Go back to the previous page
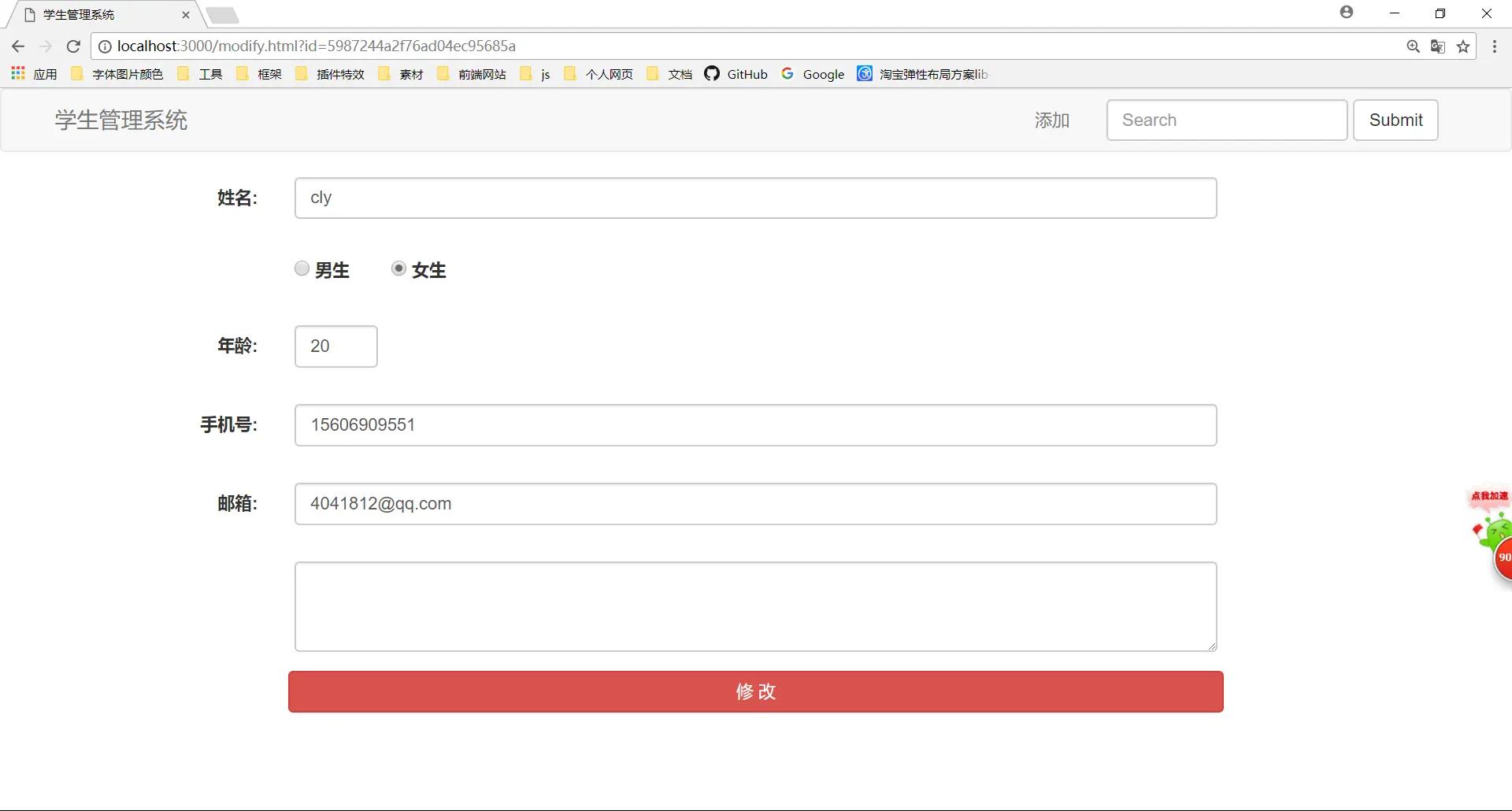The image size is (1512, 811). (18, 46)
